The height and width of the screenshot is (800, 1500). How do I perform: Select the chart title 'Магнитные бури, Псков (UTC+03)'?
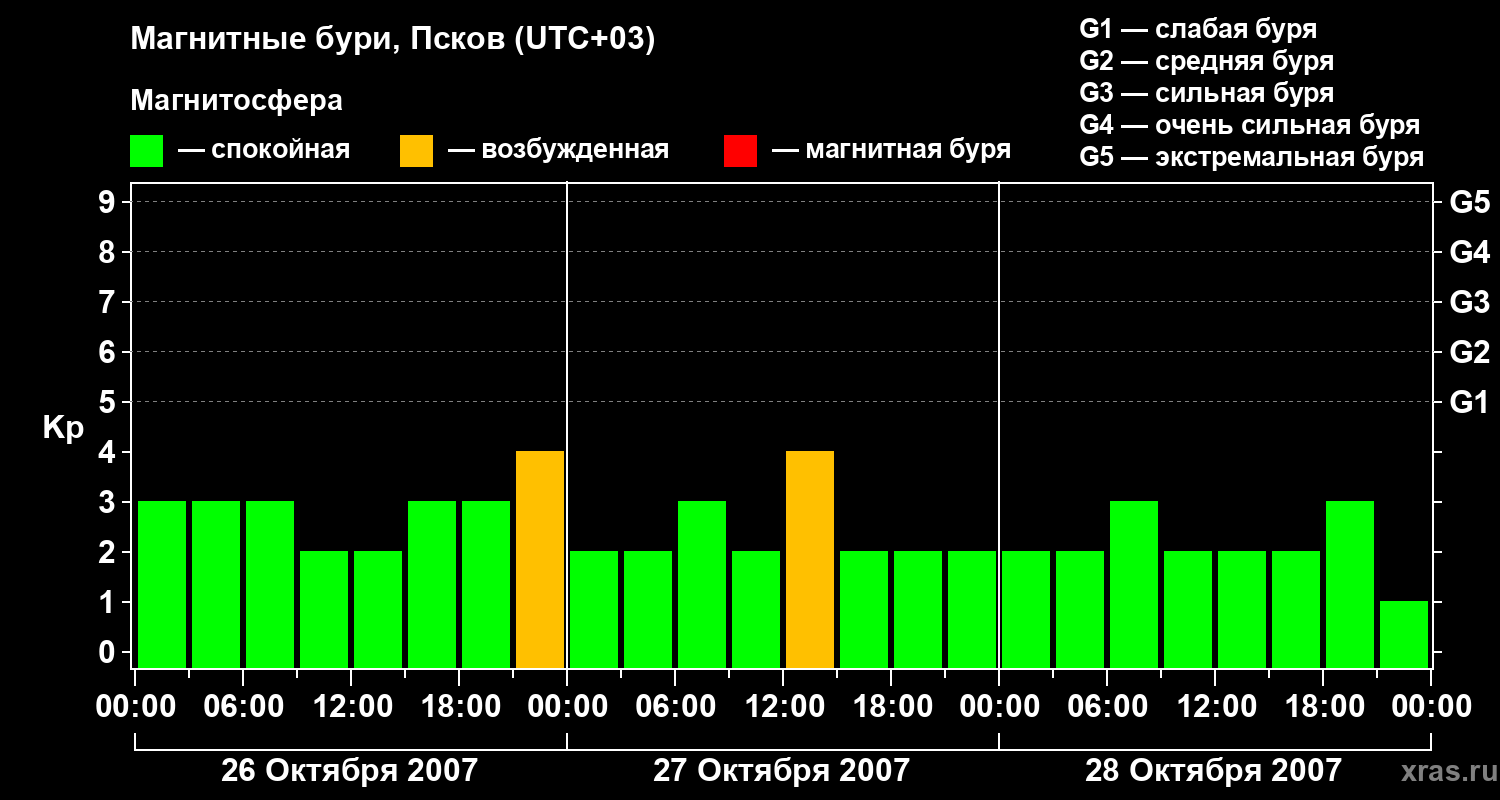(393, 41)
